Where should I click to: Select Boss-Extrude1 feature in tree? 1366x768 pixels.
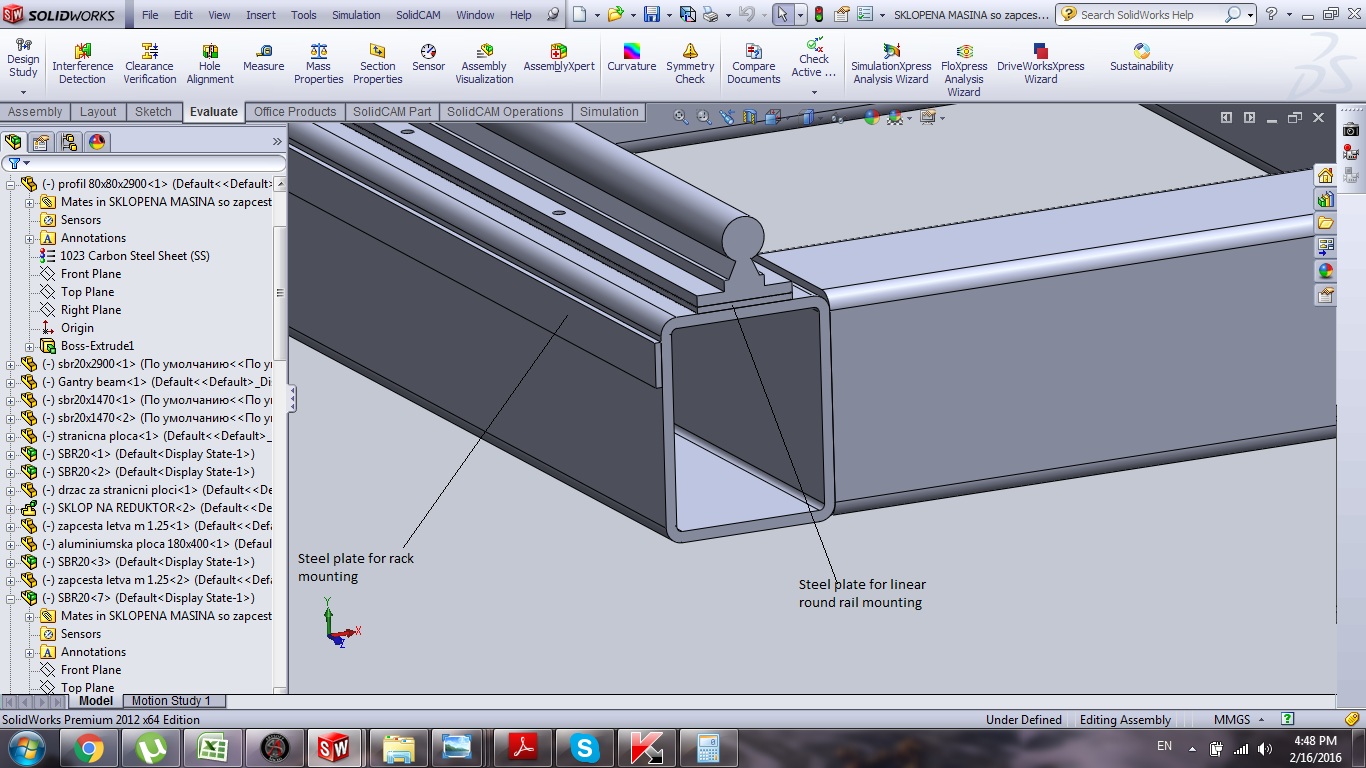97,346
